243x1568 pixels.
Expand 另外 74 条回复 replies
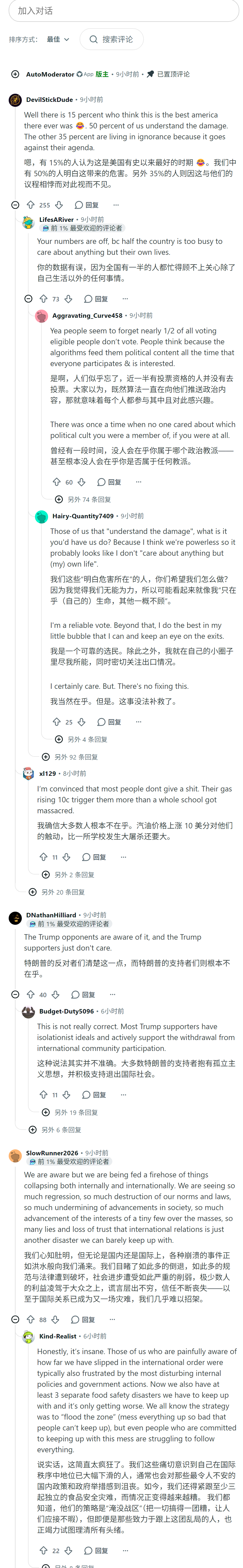[83, 499]
